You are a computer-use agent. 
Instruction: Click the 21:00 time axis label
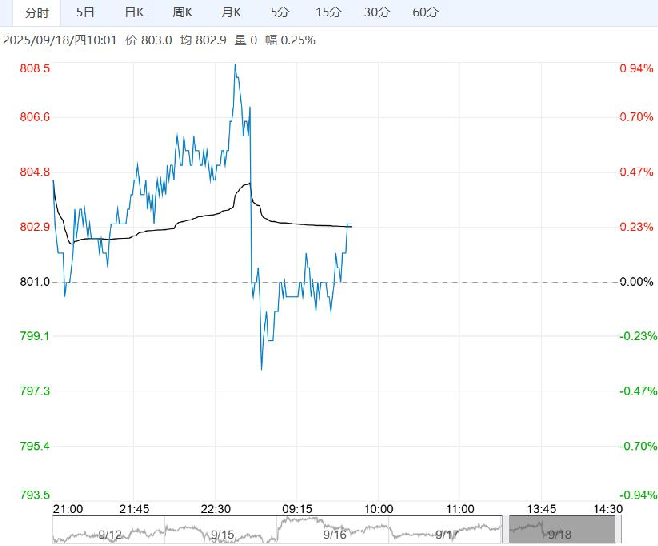point(68,509)
